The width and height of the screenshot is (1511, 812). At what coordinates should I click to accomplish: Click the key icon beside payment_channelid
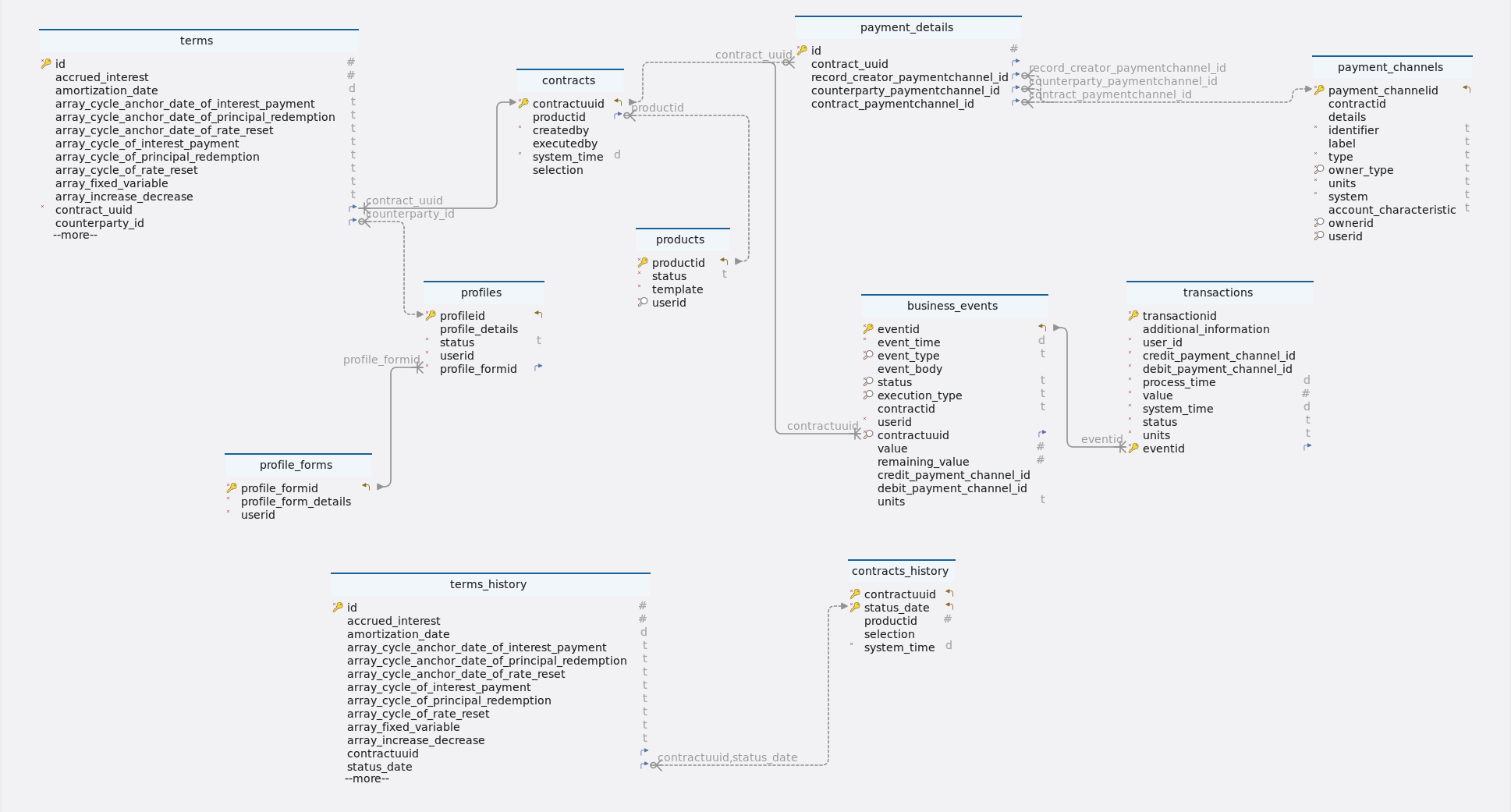[1319, 90]
